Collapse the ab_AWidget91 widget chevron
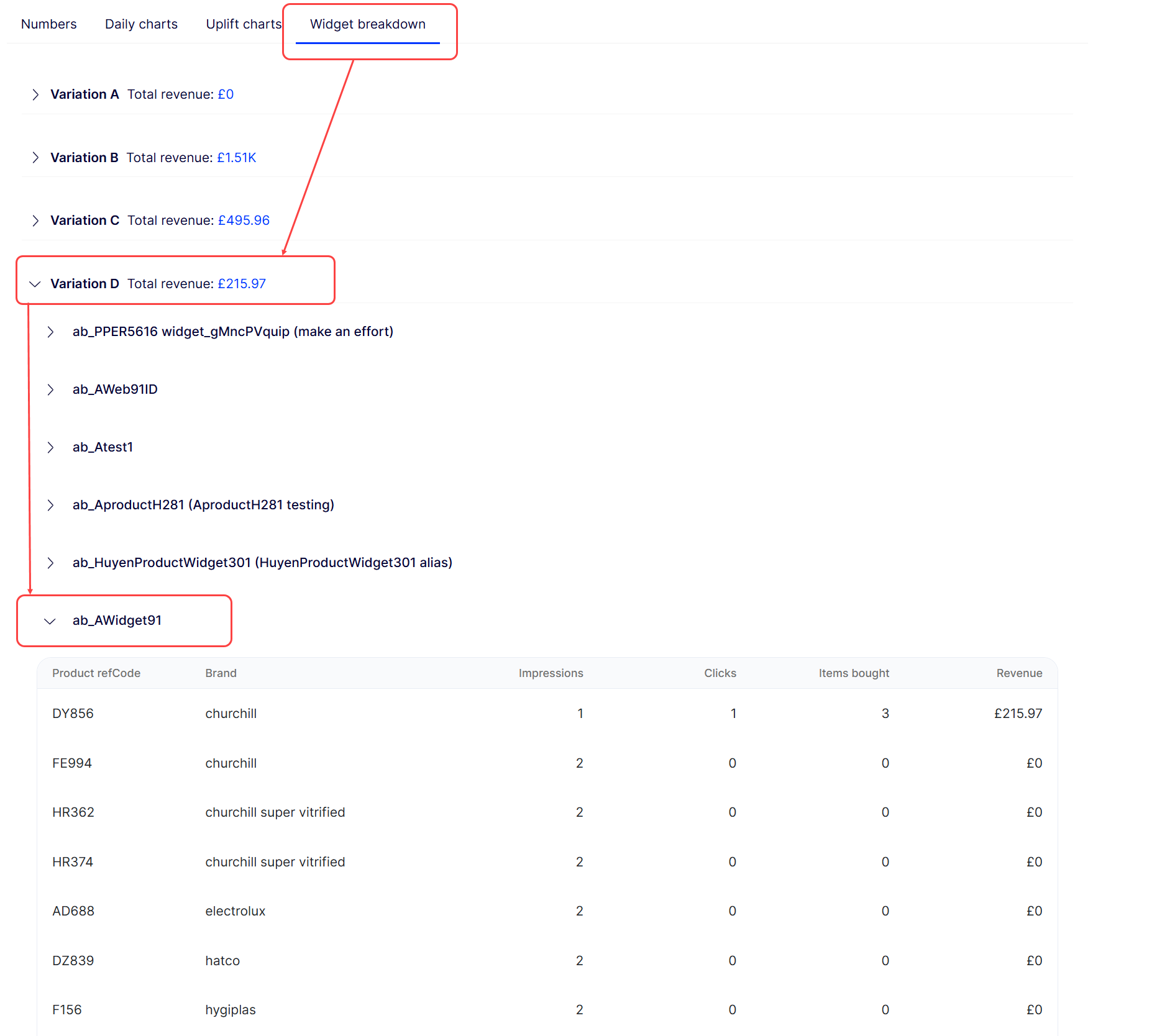 point(50,621)
